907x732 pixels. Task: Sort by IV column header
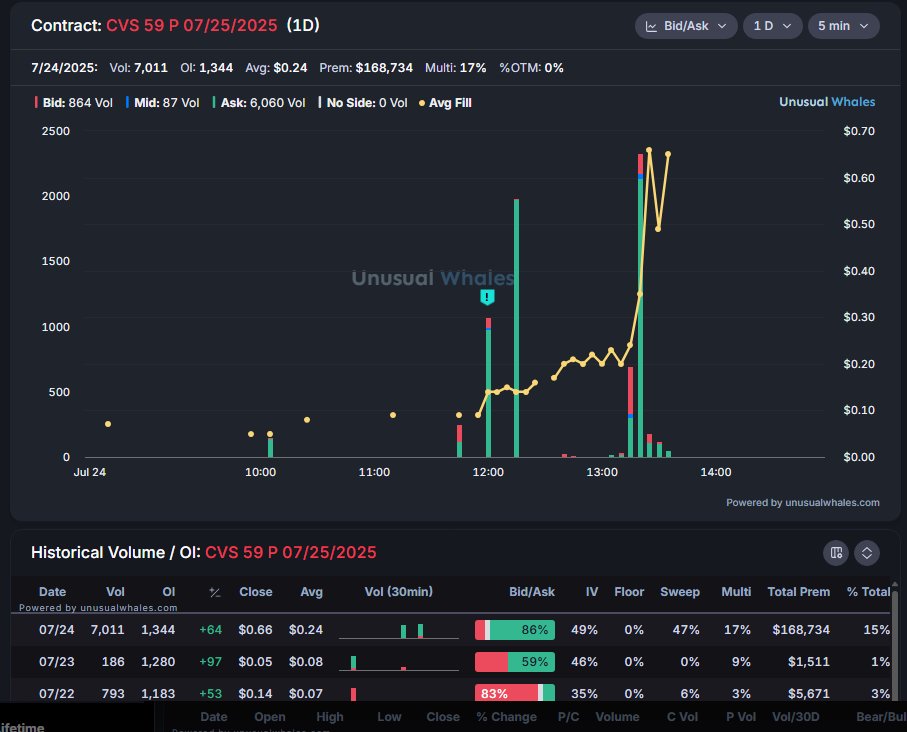click(592, 592)
